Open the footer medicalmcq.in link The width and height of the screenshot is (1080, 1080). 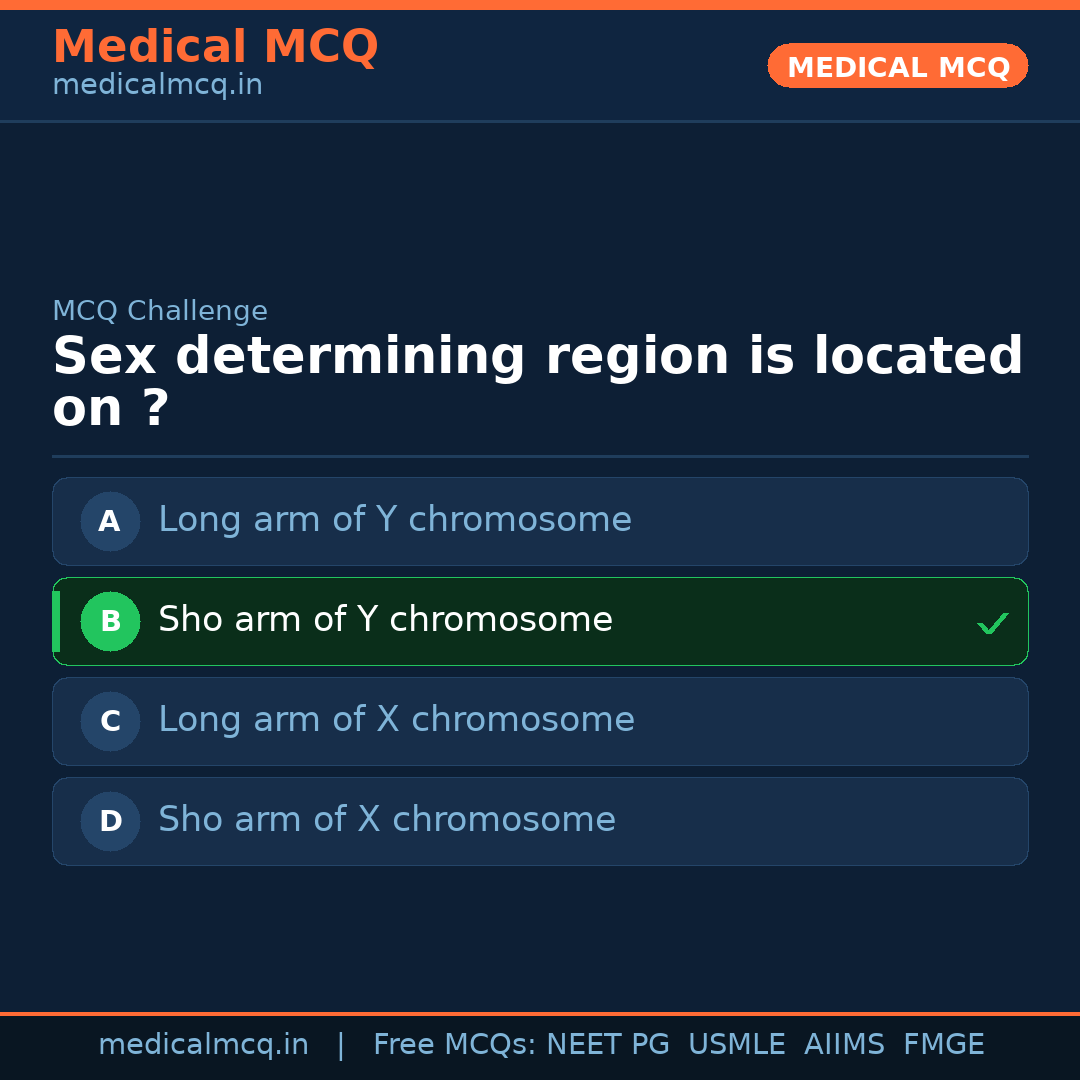[x=203, y=1045]
